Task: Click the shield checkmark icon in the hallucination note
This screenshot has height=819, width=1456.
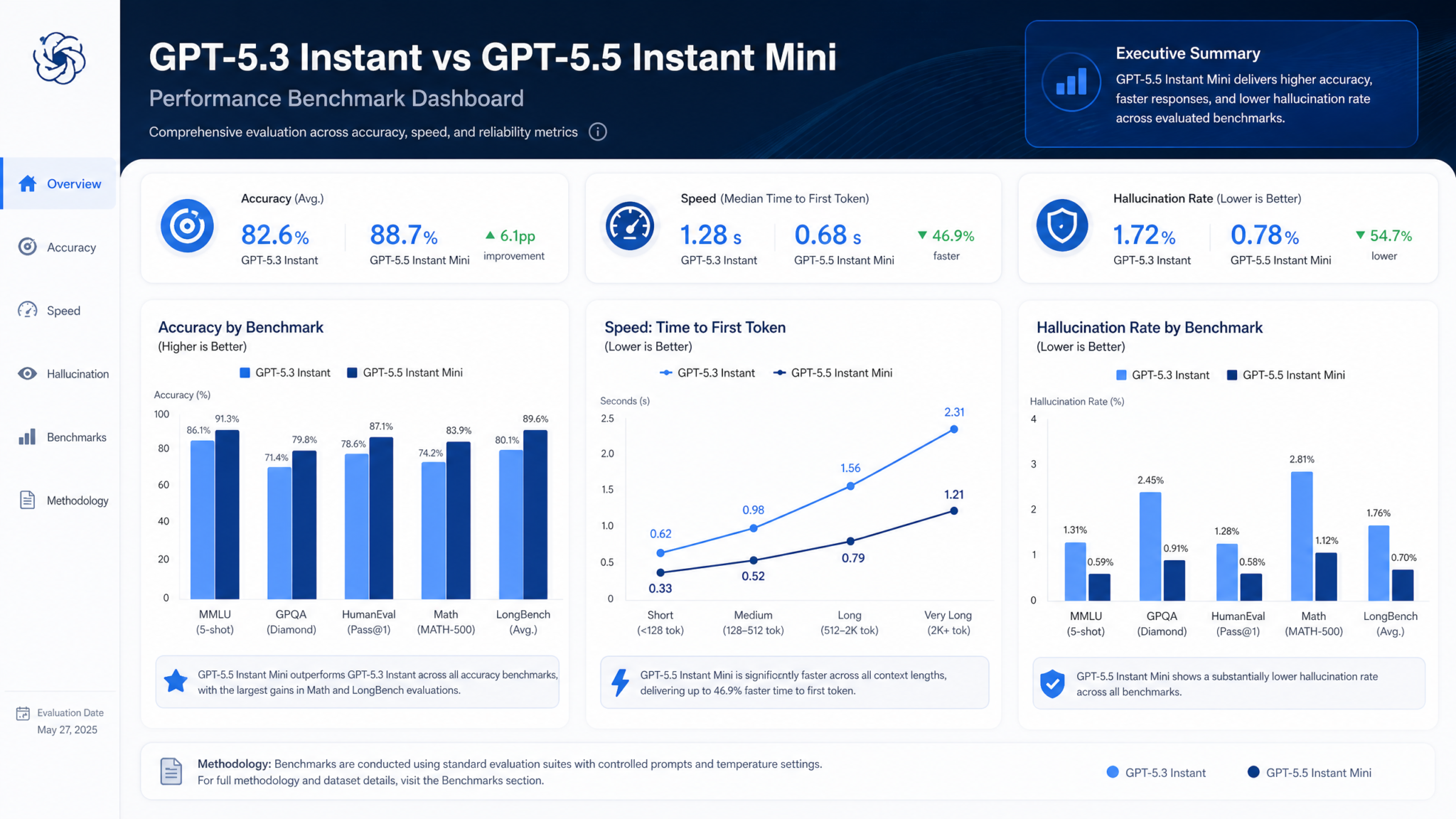Action: coord(1052,684)
